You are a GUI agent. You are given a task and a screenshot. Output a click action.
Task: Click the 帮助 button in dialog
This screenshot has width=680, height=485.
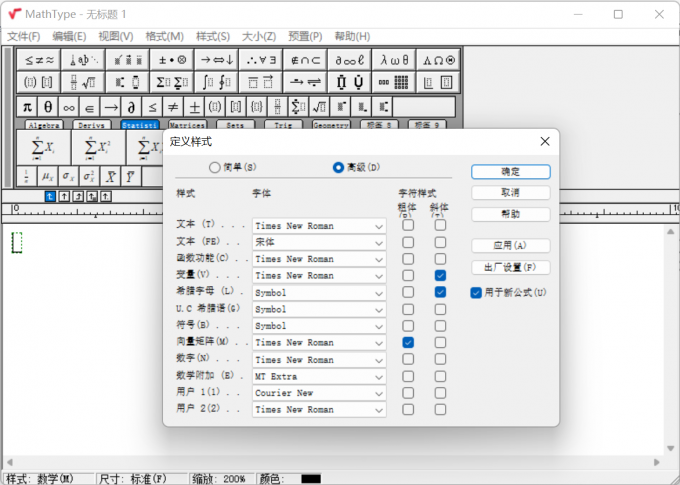tap(511, 214)
